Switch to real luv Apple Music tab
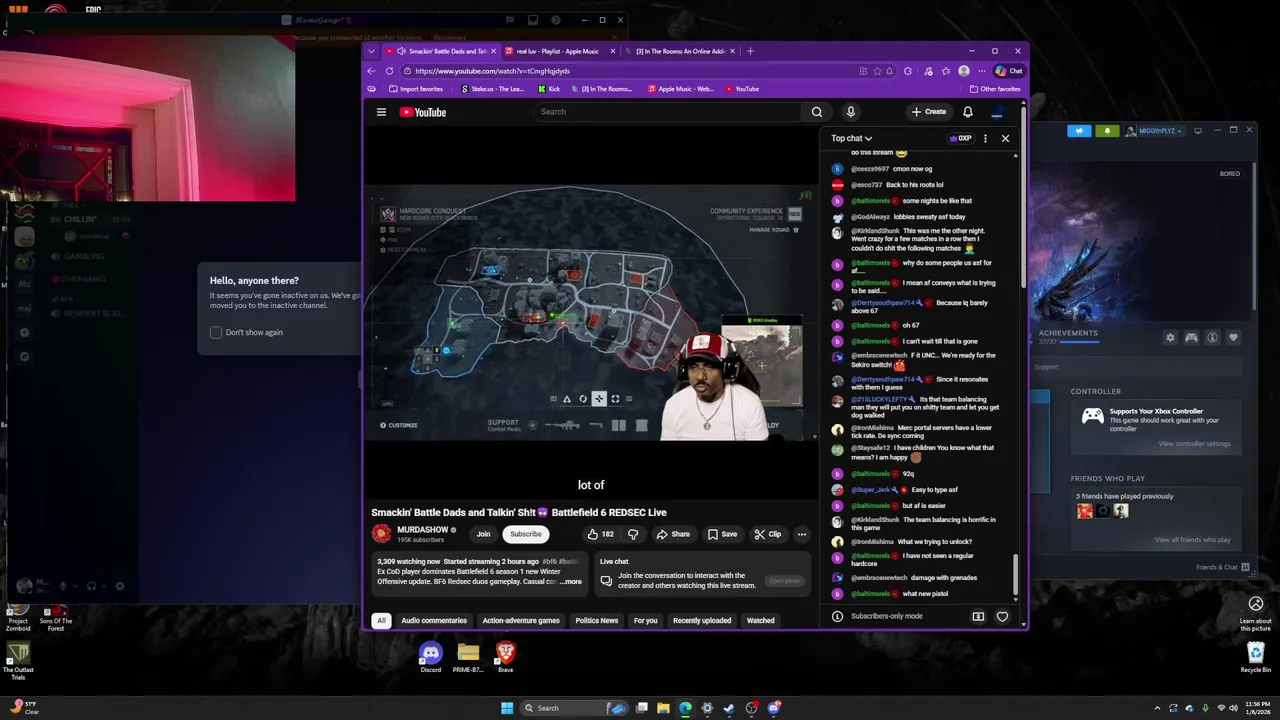1280x720 pixels. [557, 51]
